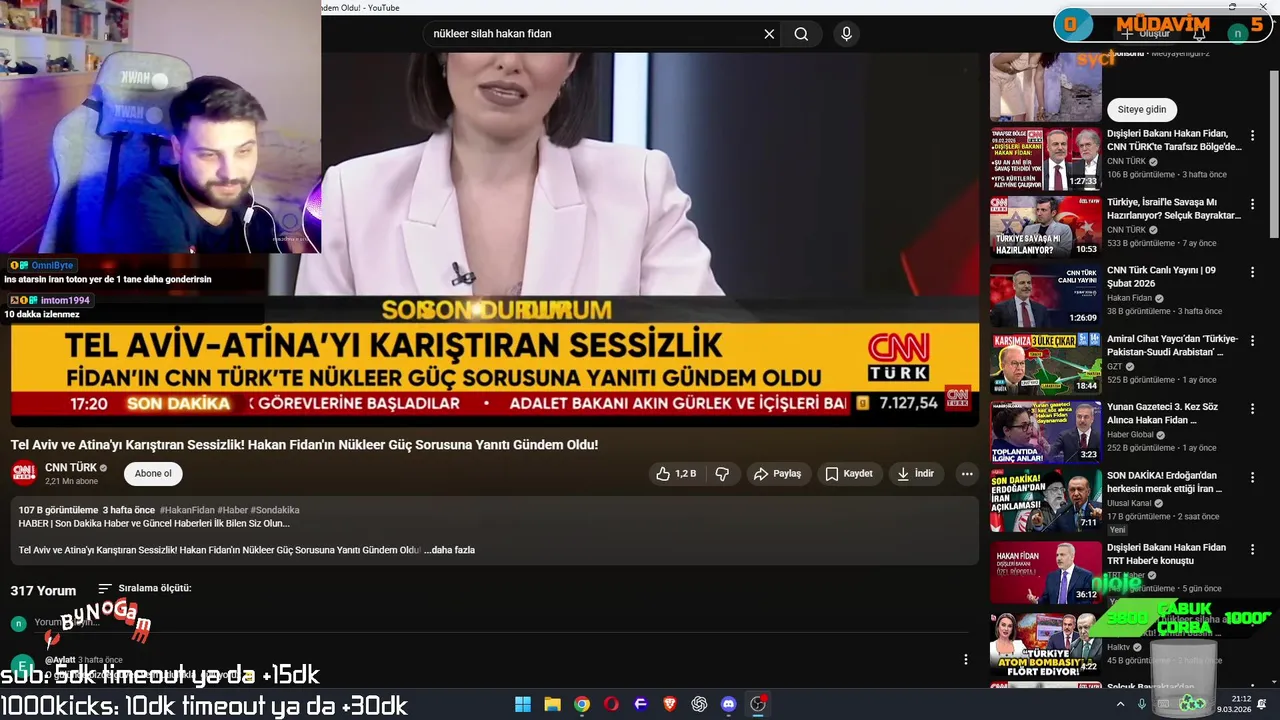
Task: Show hidden tray icons chevron
Action: click(x=1122, y=704)
